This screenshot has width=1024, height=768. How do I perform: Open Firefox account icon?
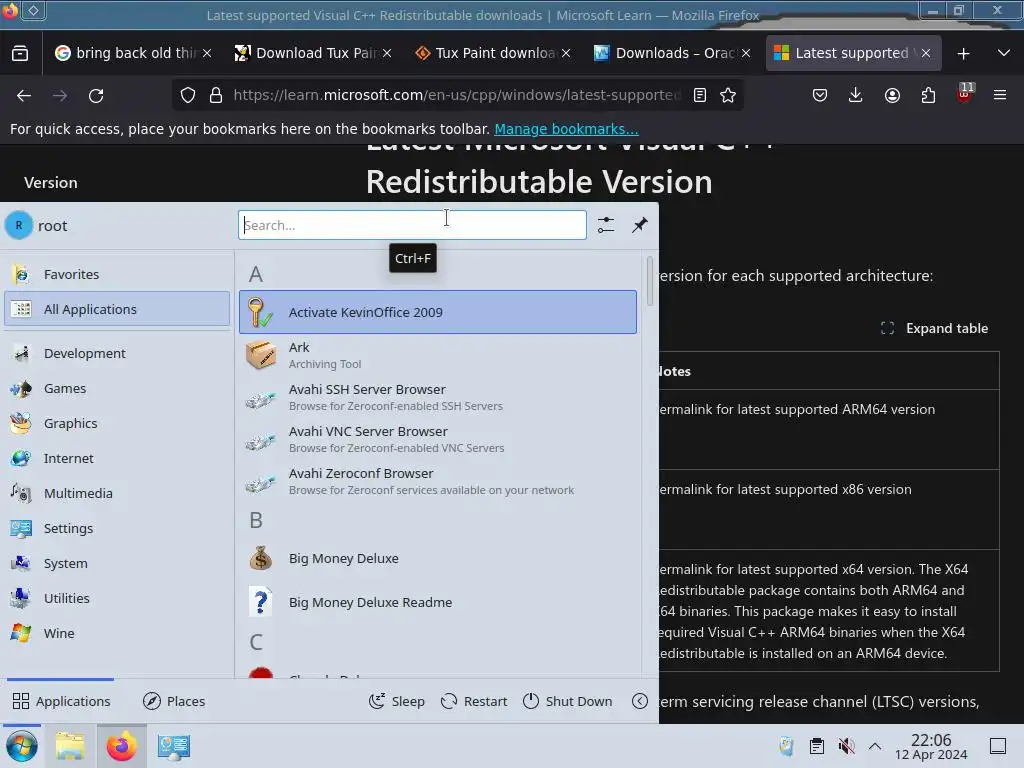click(x=892, y=95)
